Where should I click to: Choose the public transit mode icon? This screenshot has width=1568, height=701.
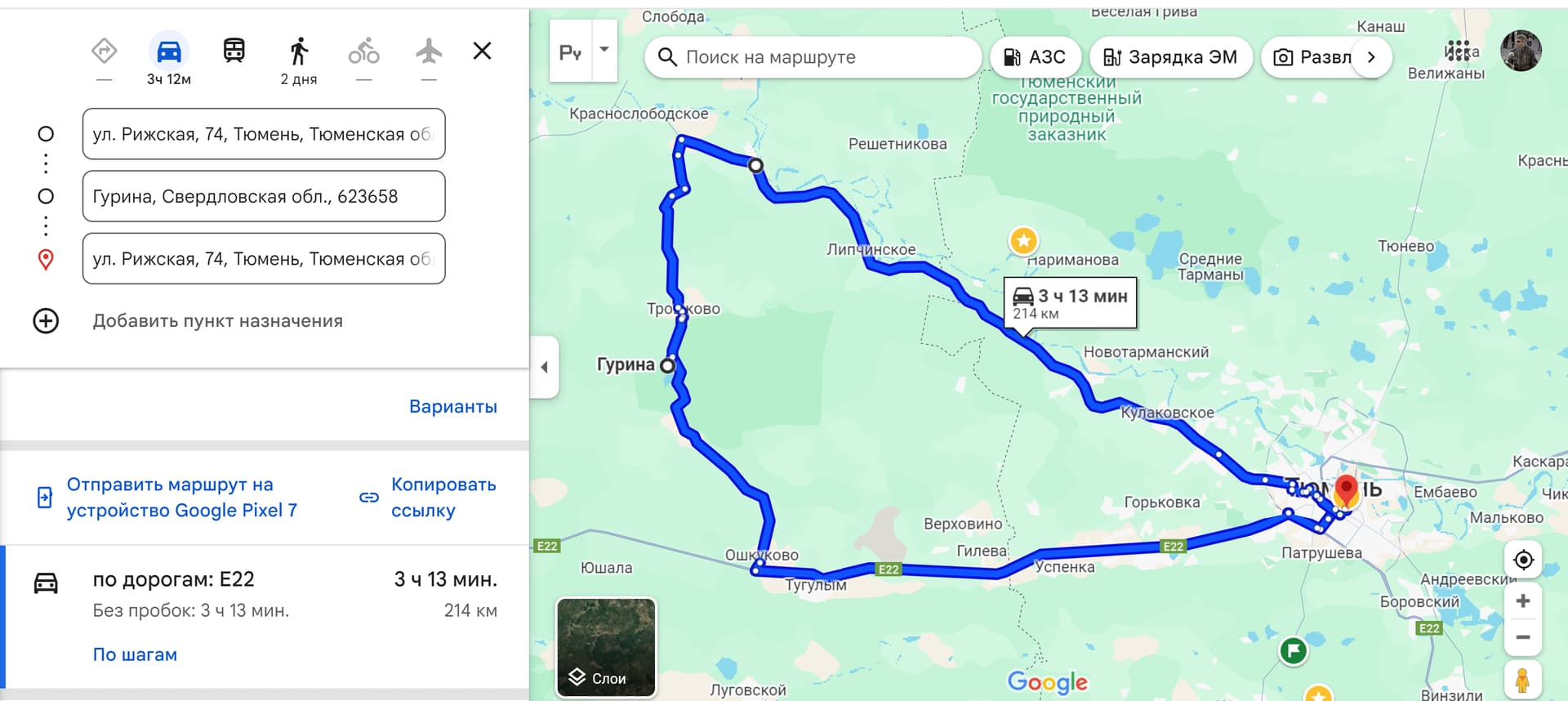(x=234, y=51)
